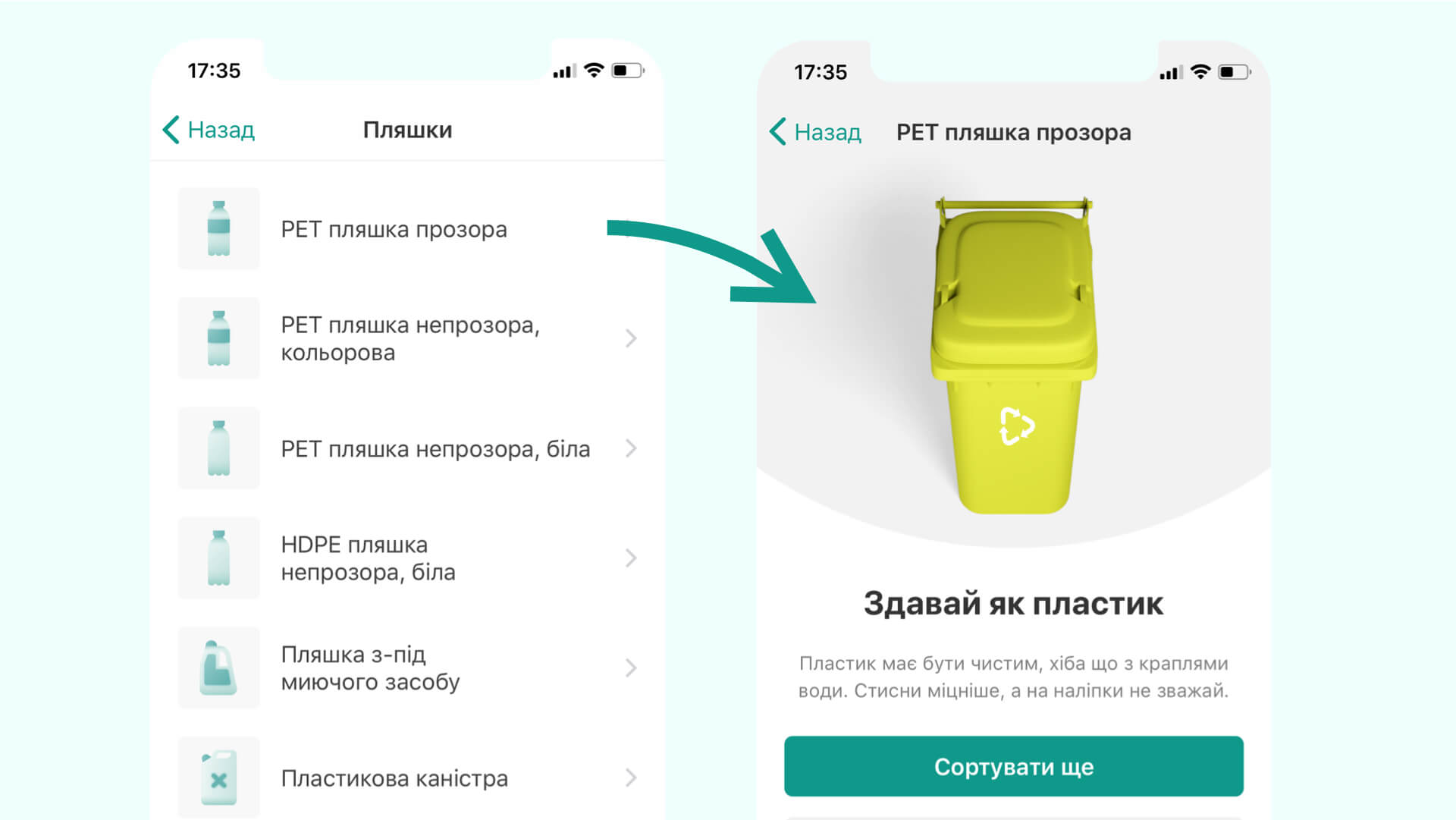Tap the detergent bottle icon
This screenshot has height=820, width=1456.
tap(218, 668)
